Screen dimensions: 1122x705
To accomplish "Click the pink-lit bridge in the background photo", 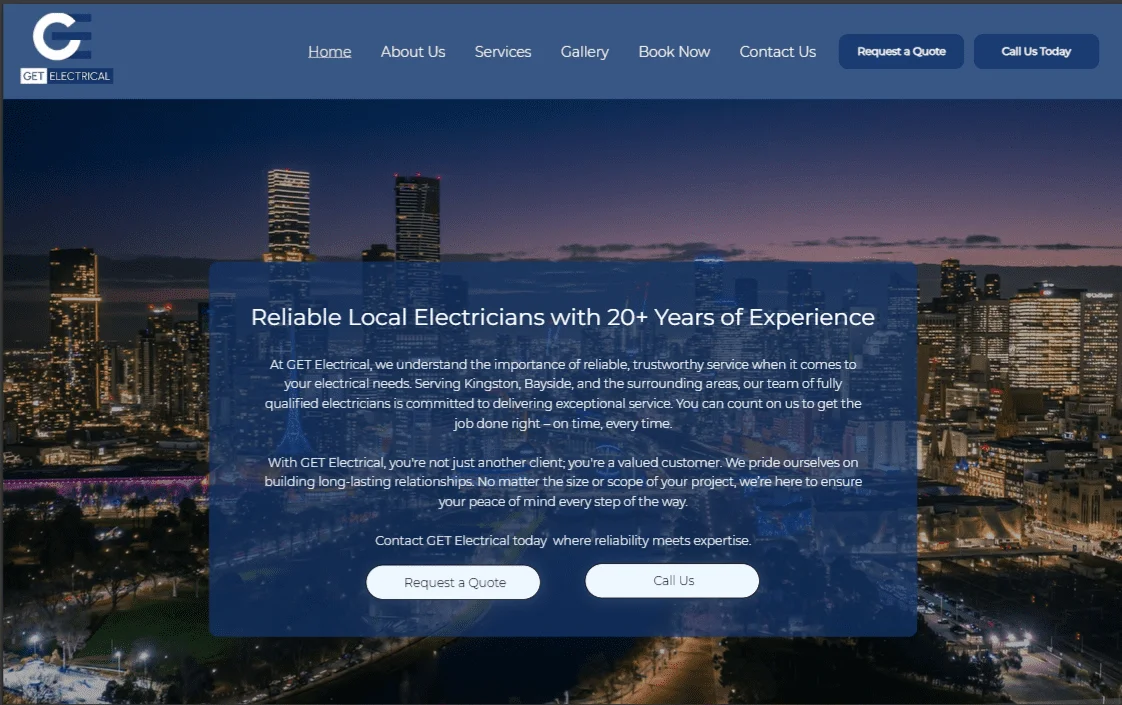I will pyautogui.click(x=100, y=483).
